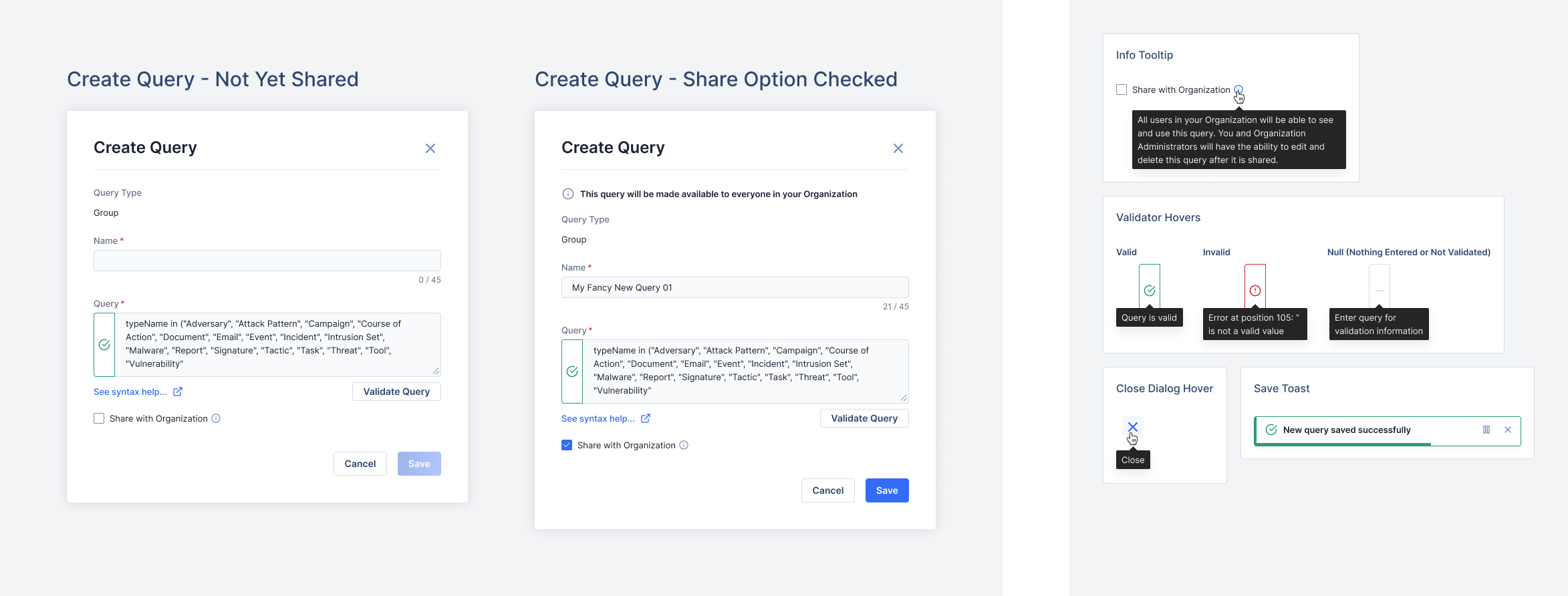Uncheck the checked Share with Organization box
This screenshot has height=596, width=1568.
[567, 446]
